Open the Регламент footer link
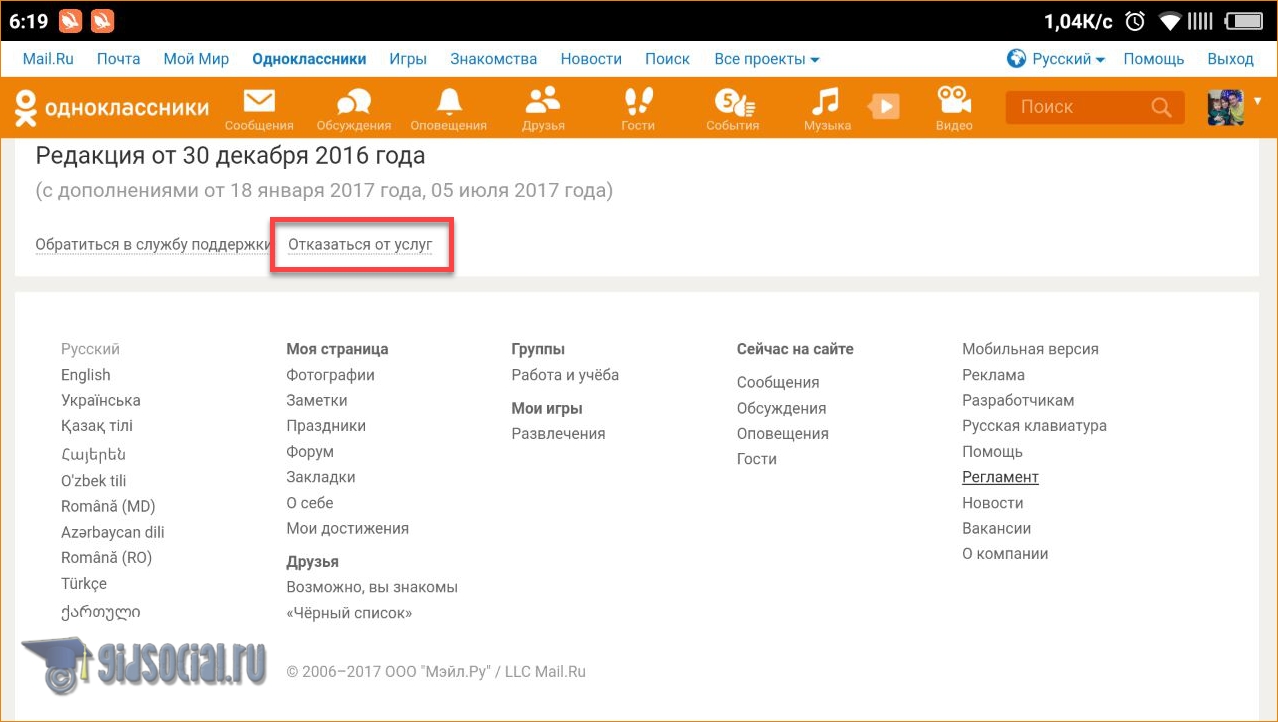 coord(1000,477)
